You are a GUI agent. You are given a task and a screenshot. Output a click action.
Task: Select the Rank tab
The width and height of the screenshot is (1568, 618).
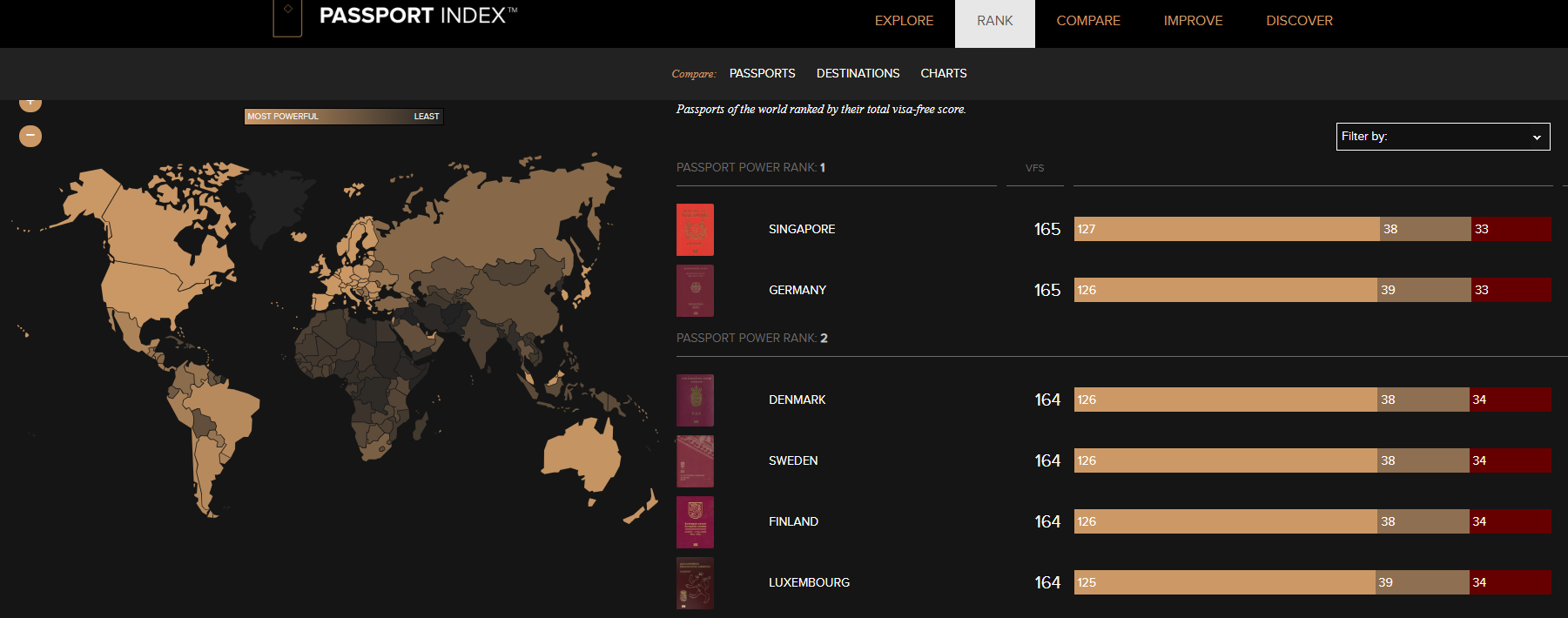995,24
